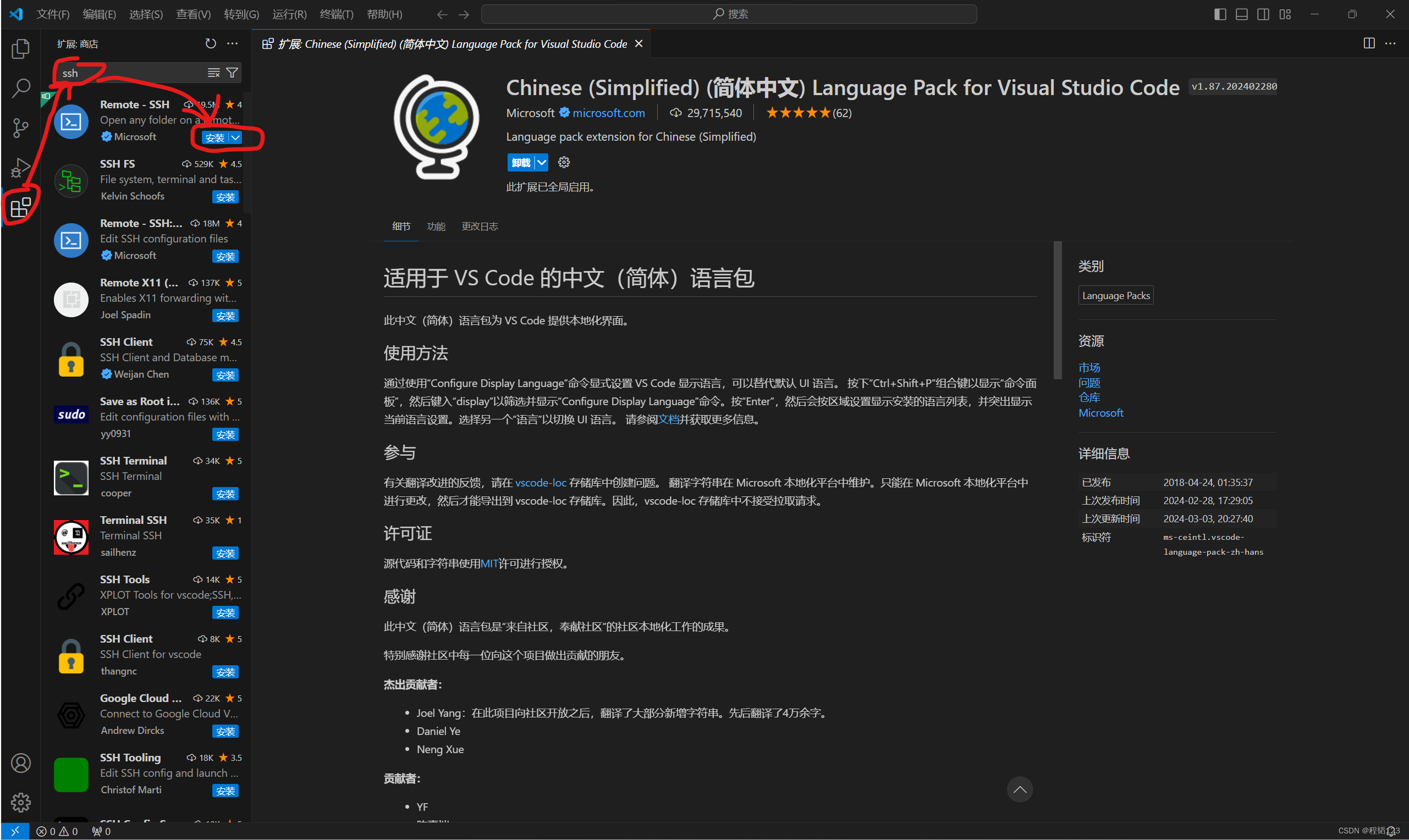Toggle primary side bar layout icon

(x=1220, y=14)
